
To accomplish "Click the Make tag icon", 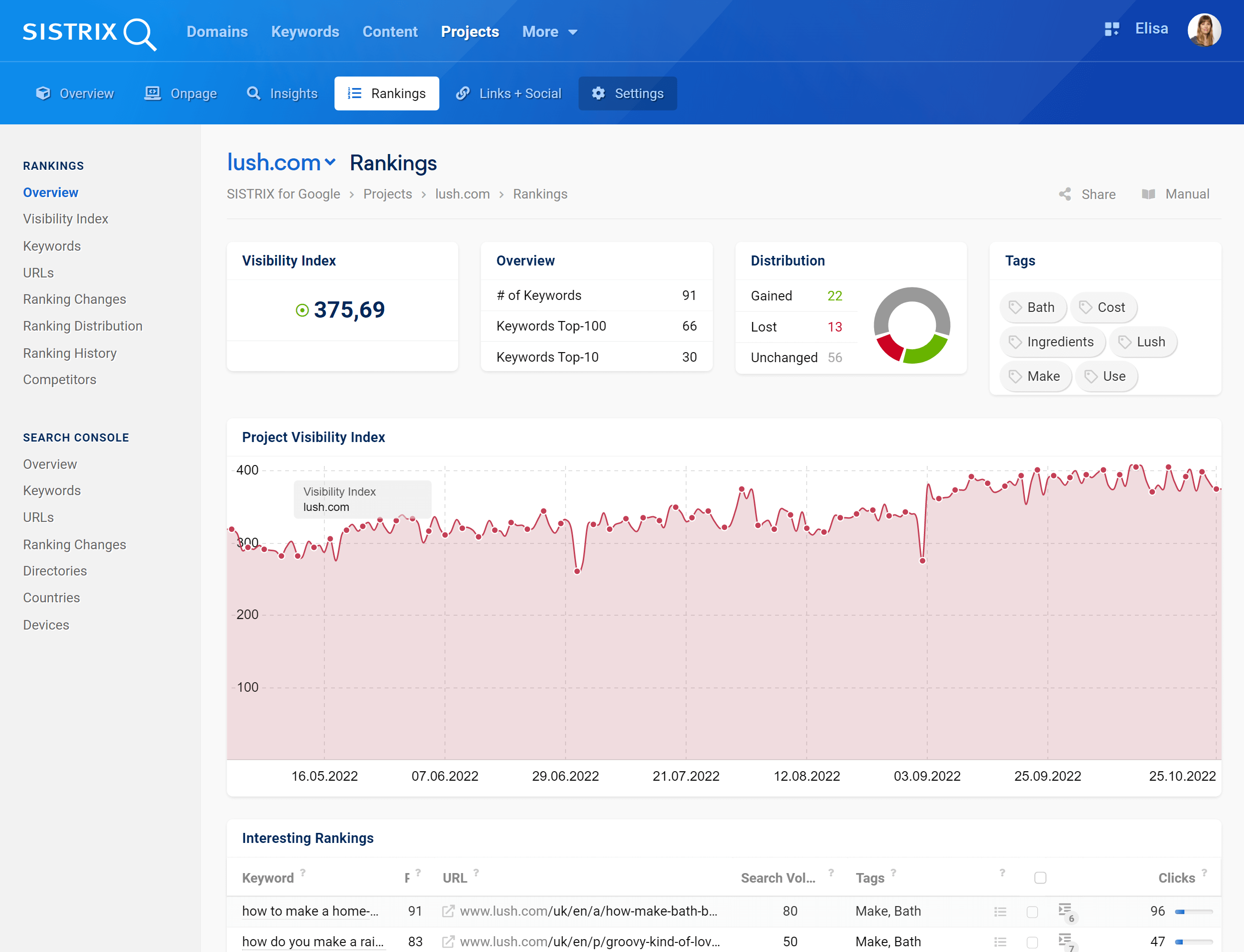I will (1015, 376).
